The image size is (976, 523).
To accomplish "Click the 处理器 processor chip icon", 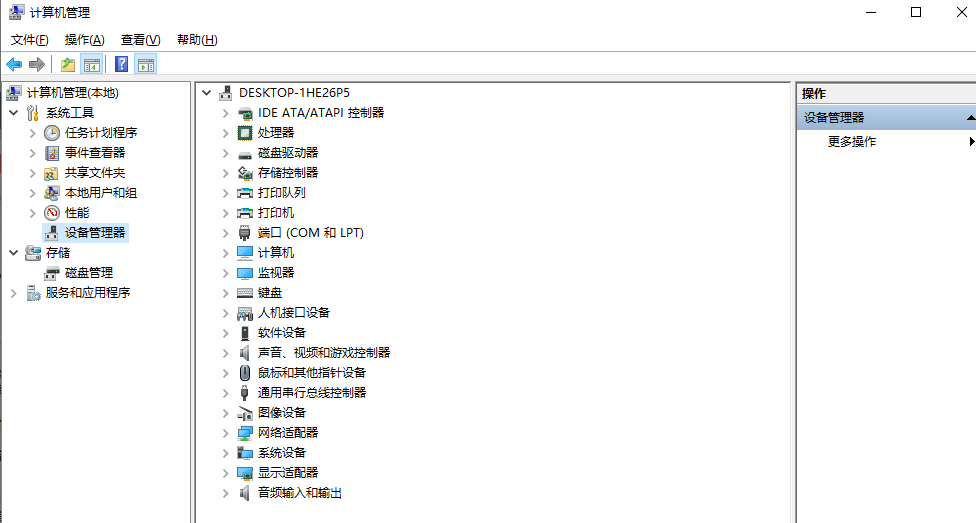I will pos(245,133).
